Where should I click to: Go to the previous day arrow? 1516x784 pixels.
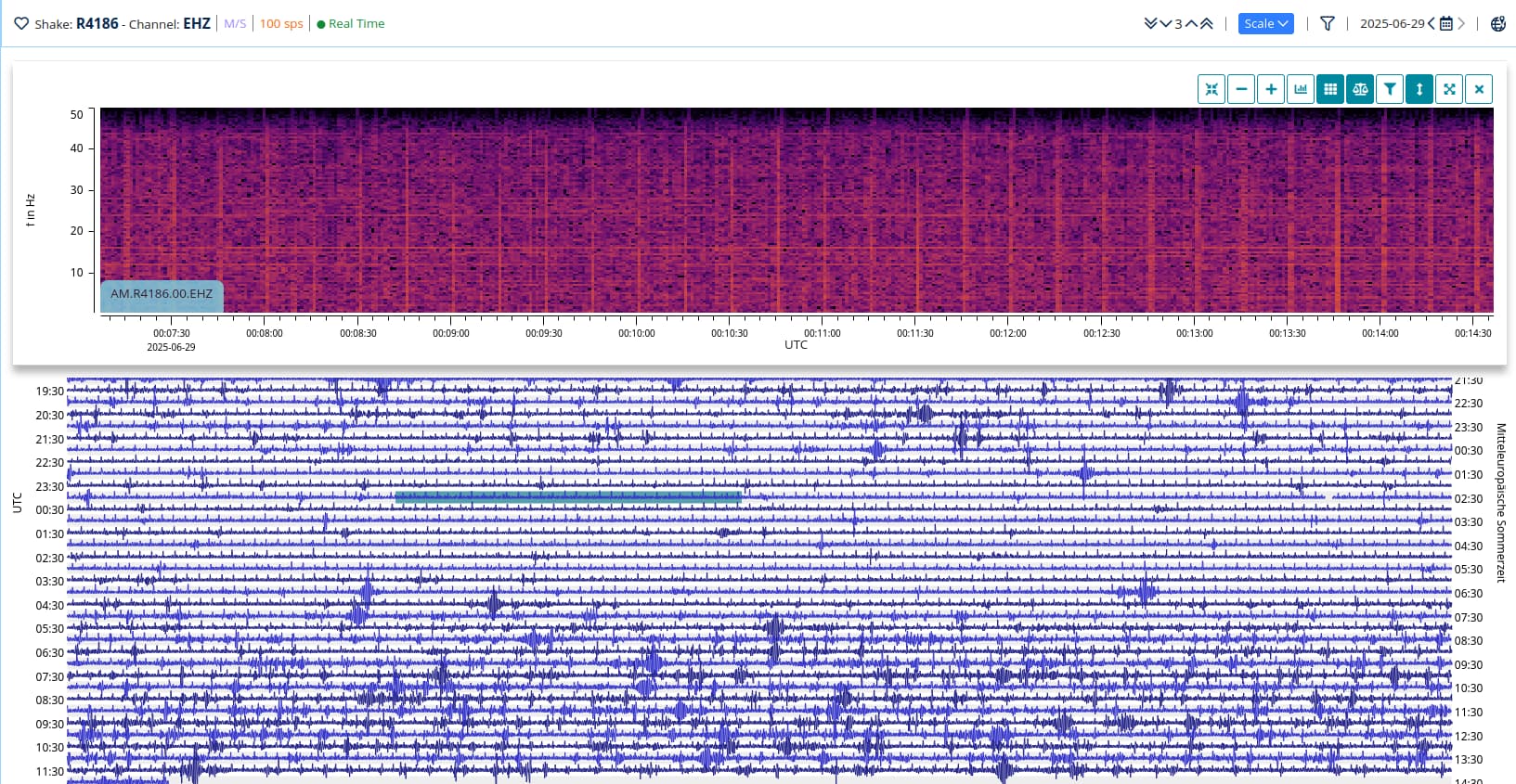(1432, 24)
